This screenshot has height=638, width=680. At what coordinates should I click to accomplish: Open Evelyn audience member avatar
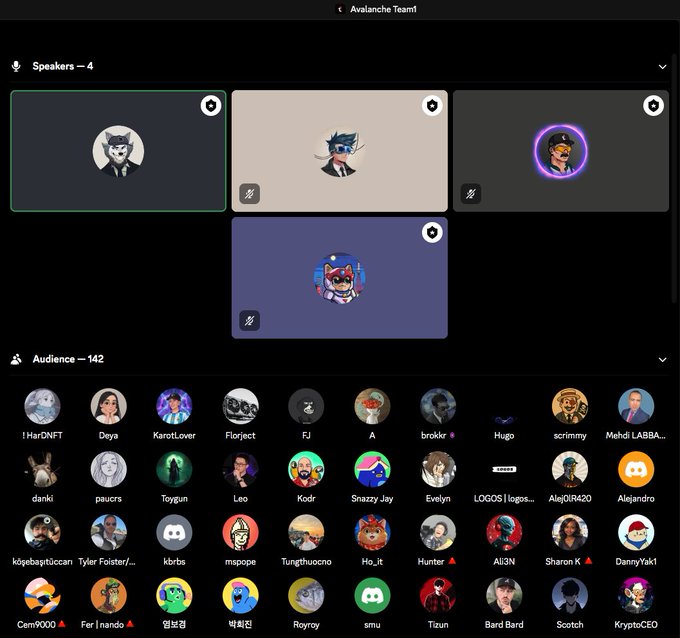click(x=438, y=469)
